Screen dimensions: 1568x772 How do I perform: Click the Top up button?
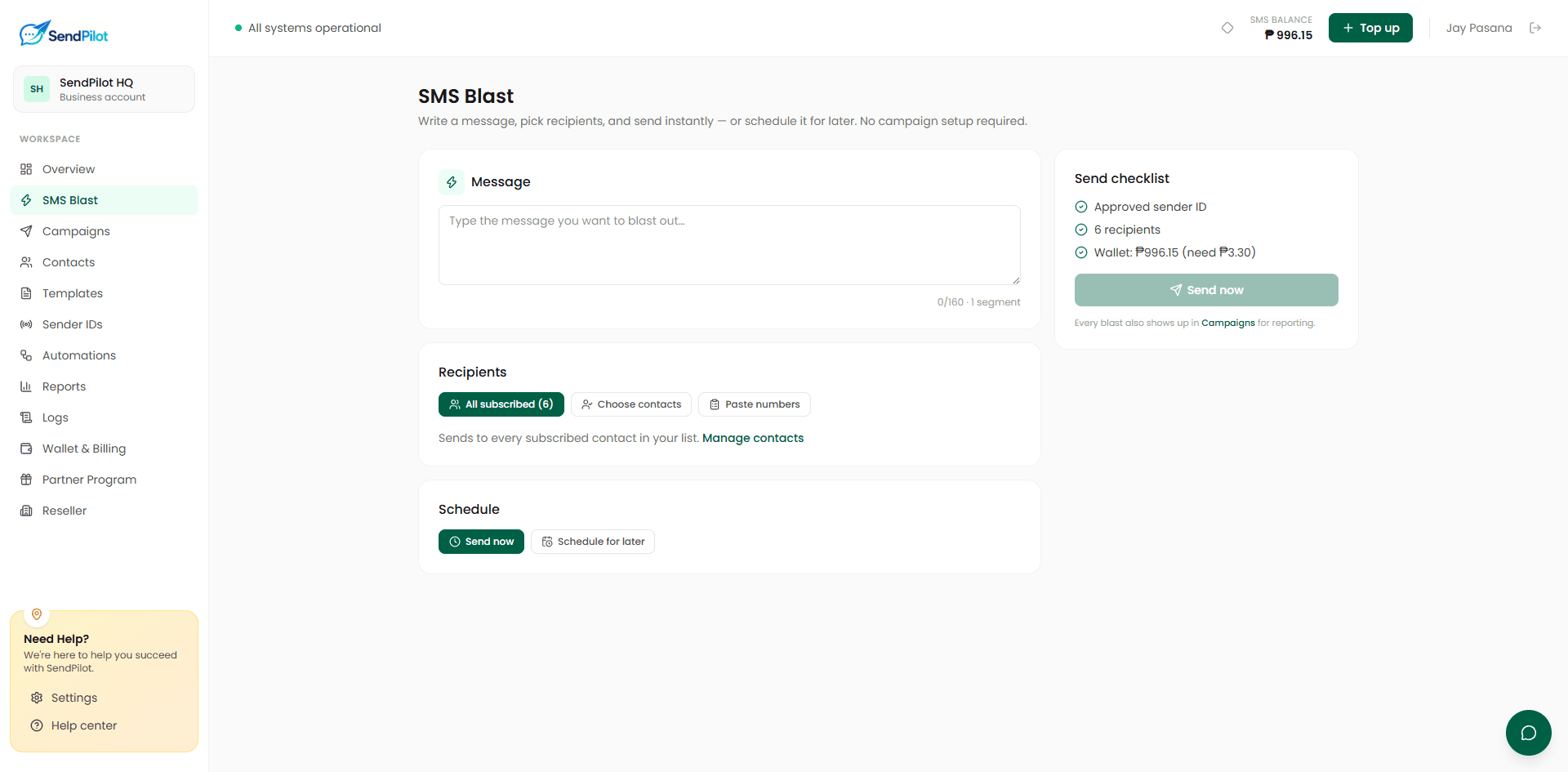coord(1370,28)
